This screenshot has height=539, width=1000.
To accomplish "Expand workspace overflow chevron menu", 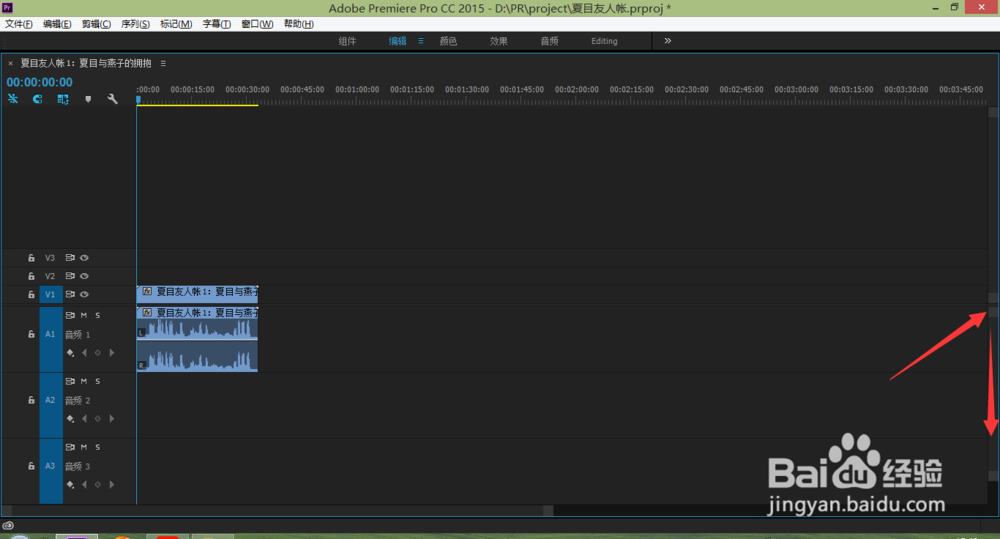I will 668,41.
